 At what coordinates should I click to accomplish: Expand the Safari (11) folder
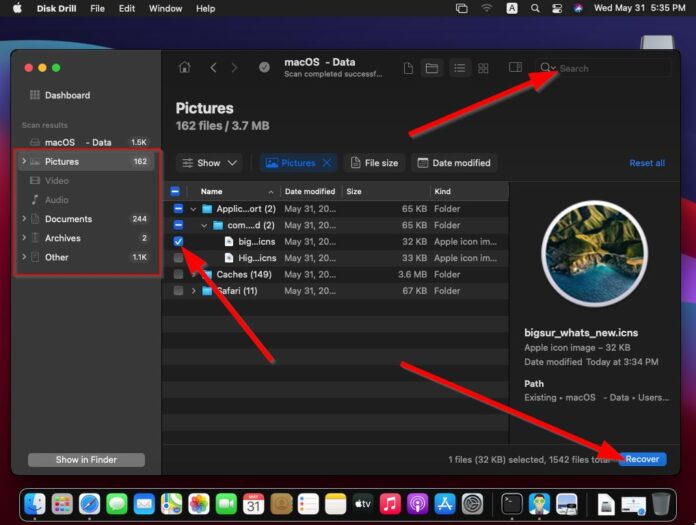193,291
